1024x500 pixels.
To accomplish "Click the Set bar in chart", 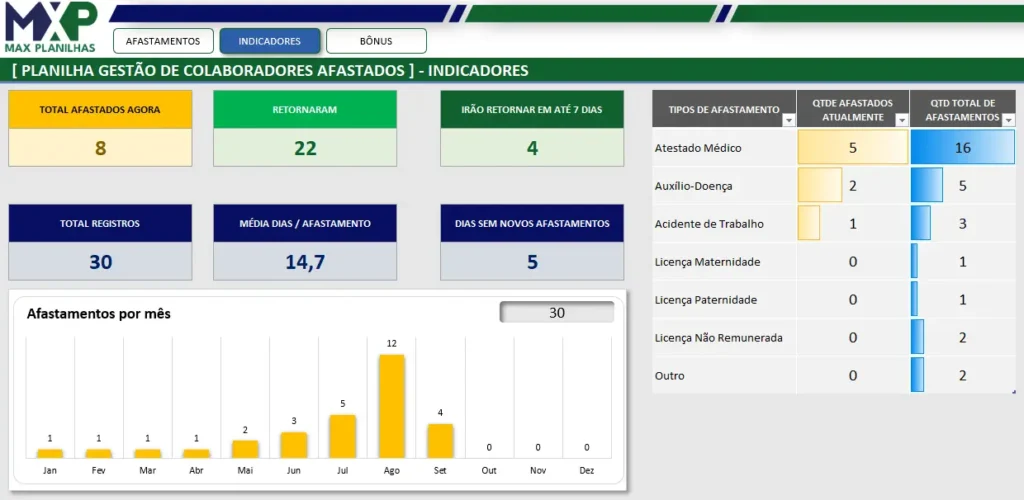I will (x=441, y=441).
